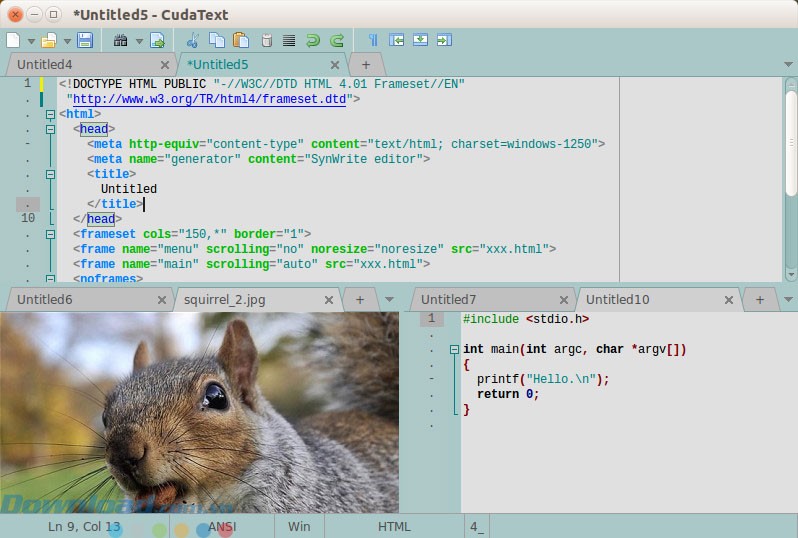Click the Undo green arrow icon
This screenshot has width=798, height=538.
tap(313, 41)
